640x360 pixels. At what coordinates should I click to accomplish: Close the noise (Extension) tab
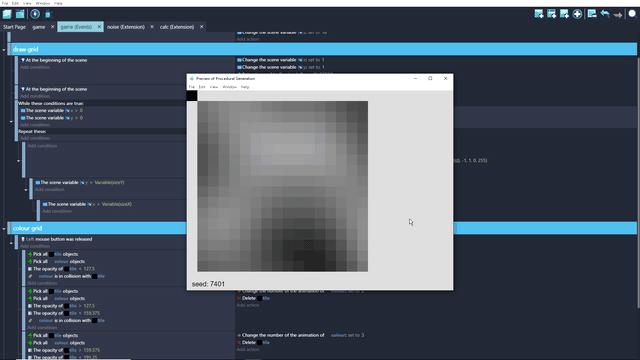click(152, 27)
